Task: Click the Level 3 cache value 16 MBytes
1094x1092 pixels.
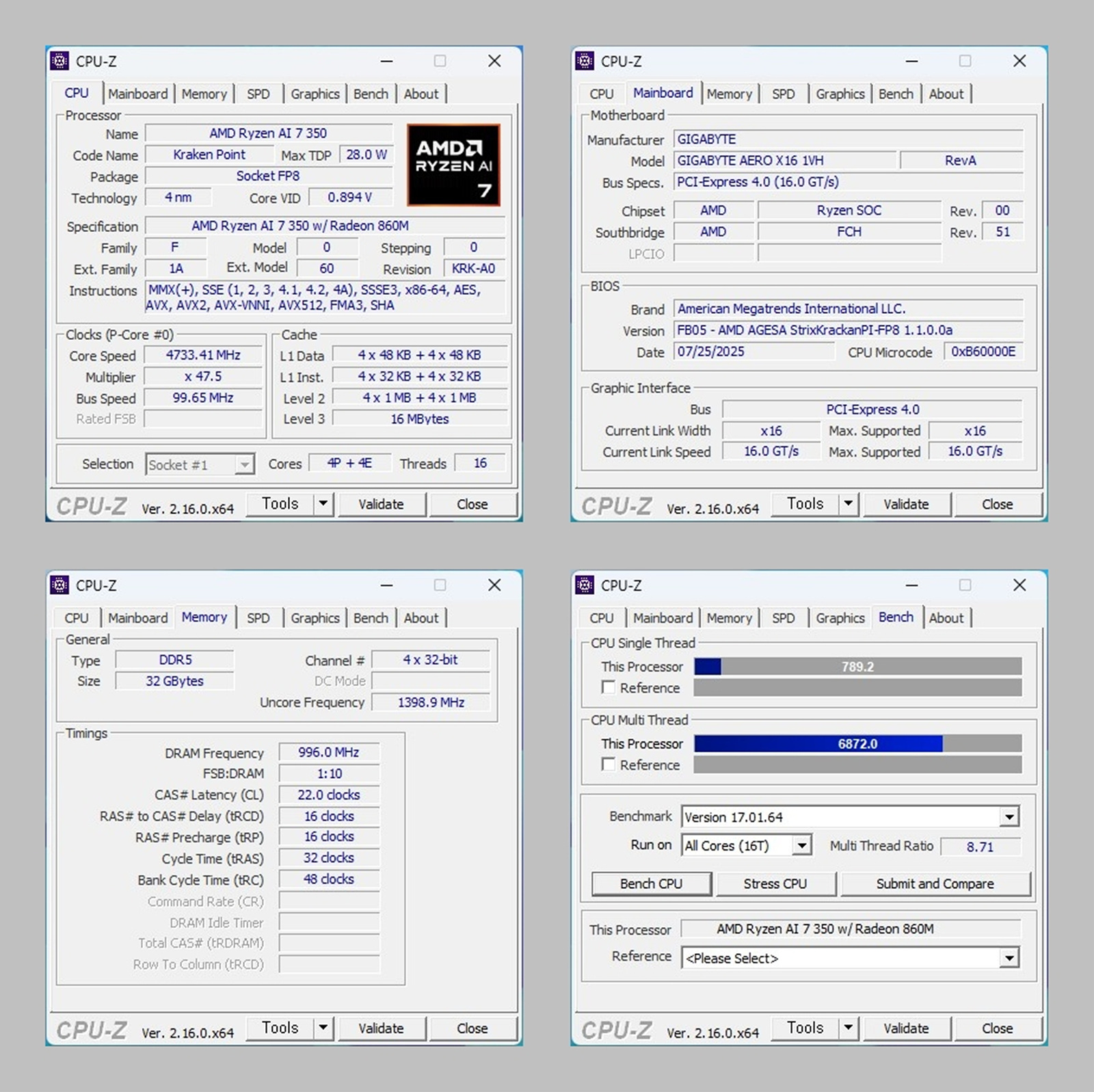Action: tap(421, 418)
